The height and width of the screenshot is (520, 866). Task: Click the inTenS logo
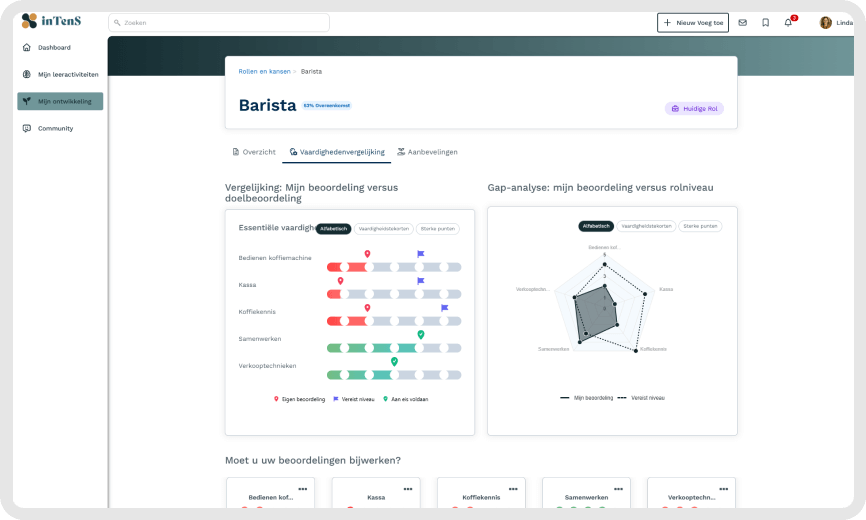(50, 21)
